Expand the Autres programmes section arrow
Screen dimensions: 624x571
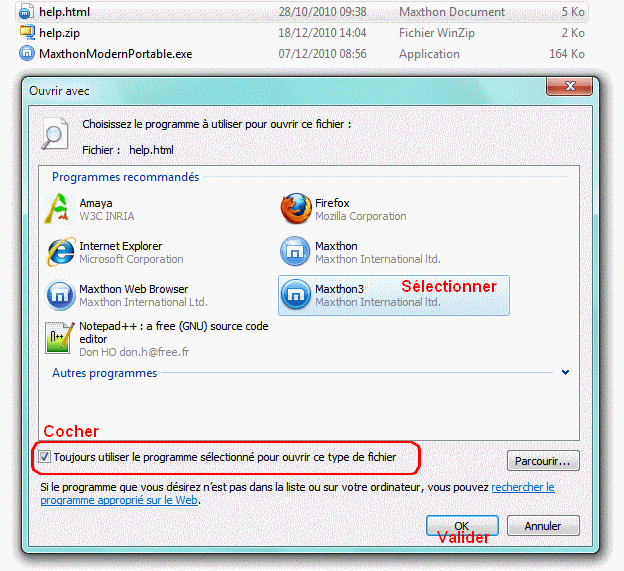click(565, 372)
